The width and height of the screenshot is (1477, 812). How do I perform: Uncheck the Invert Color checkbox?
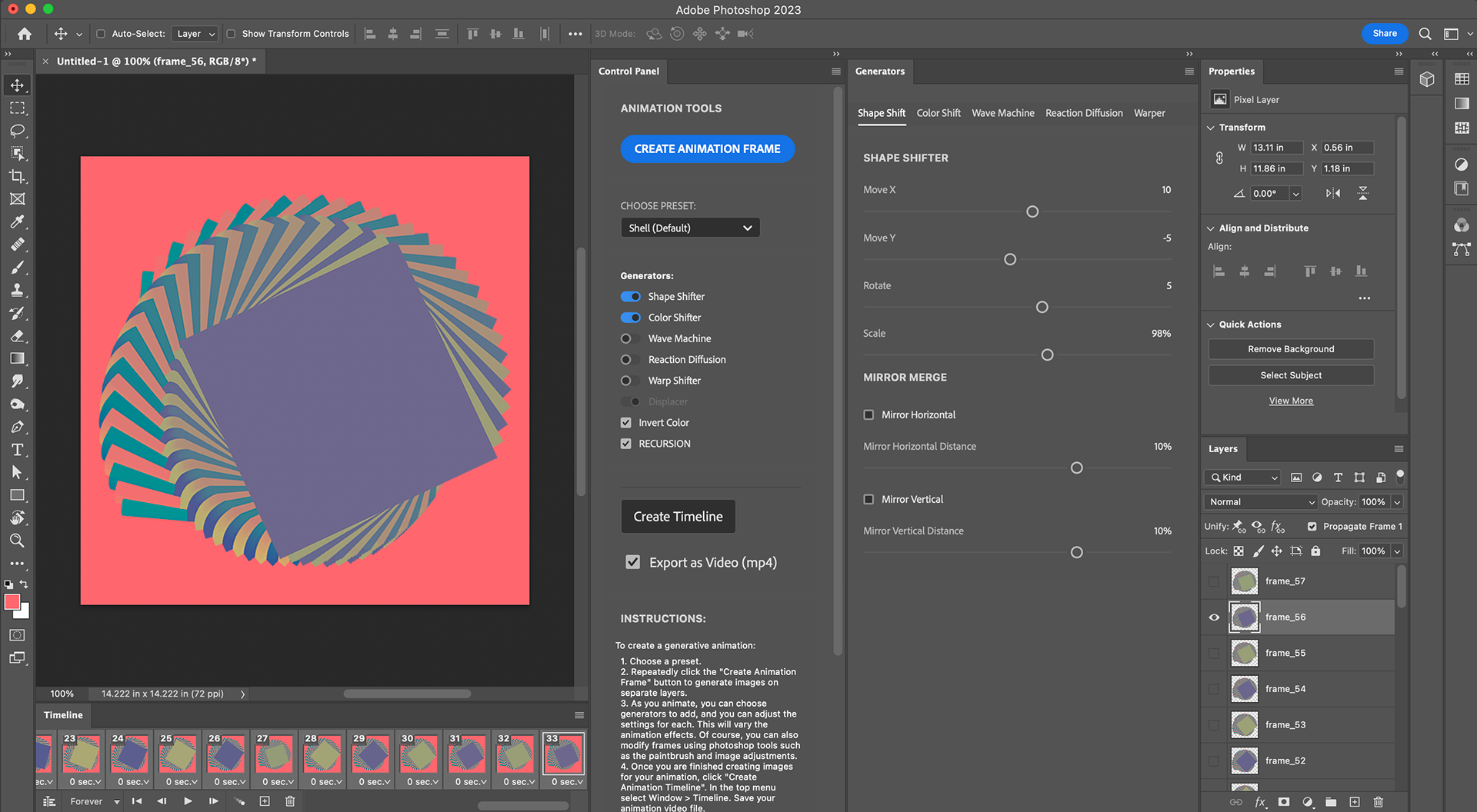point(626,423)
